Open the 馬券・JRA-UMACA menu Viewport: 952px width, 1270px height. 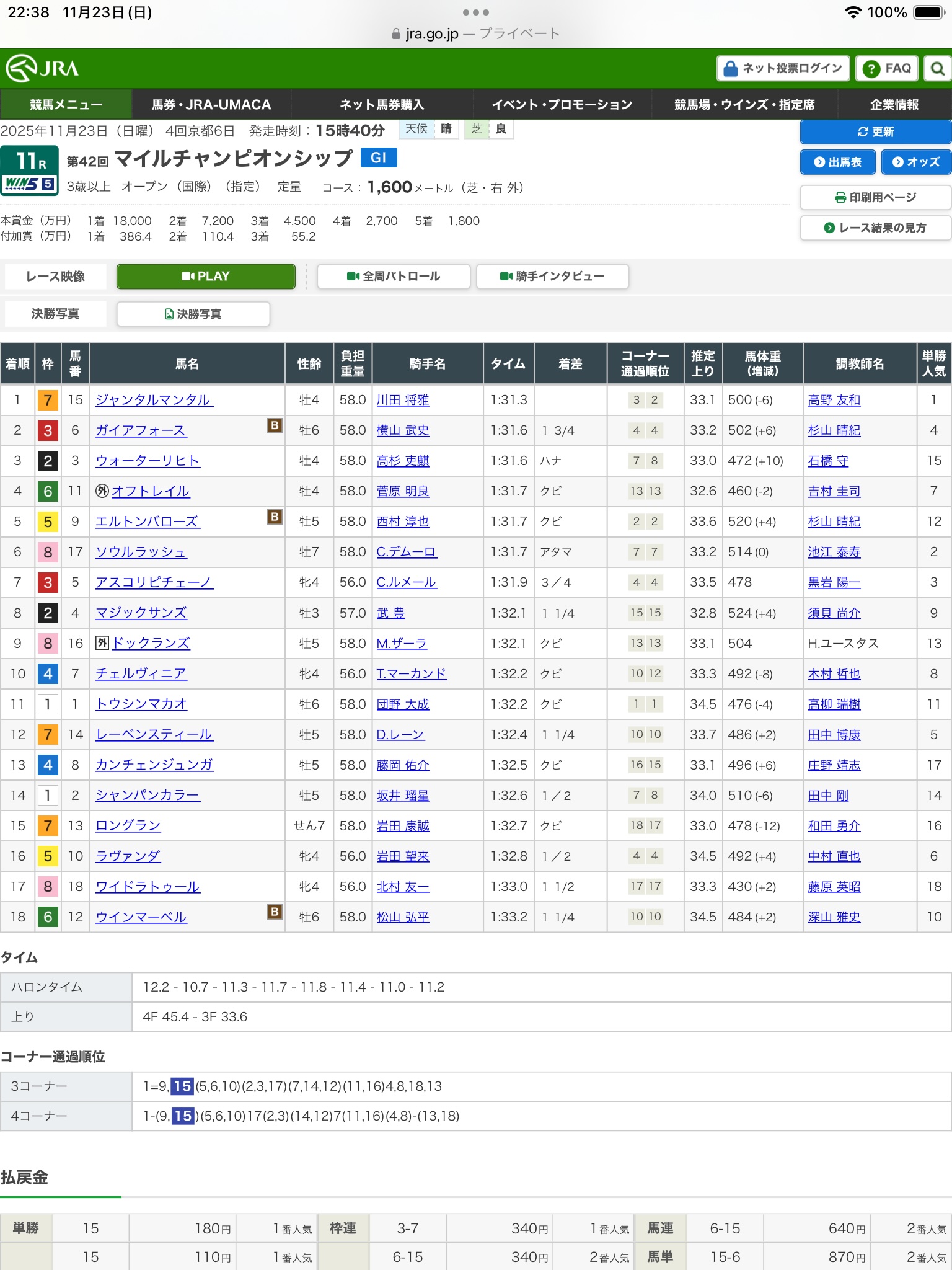[211, 105]
